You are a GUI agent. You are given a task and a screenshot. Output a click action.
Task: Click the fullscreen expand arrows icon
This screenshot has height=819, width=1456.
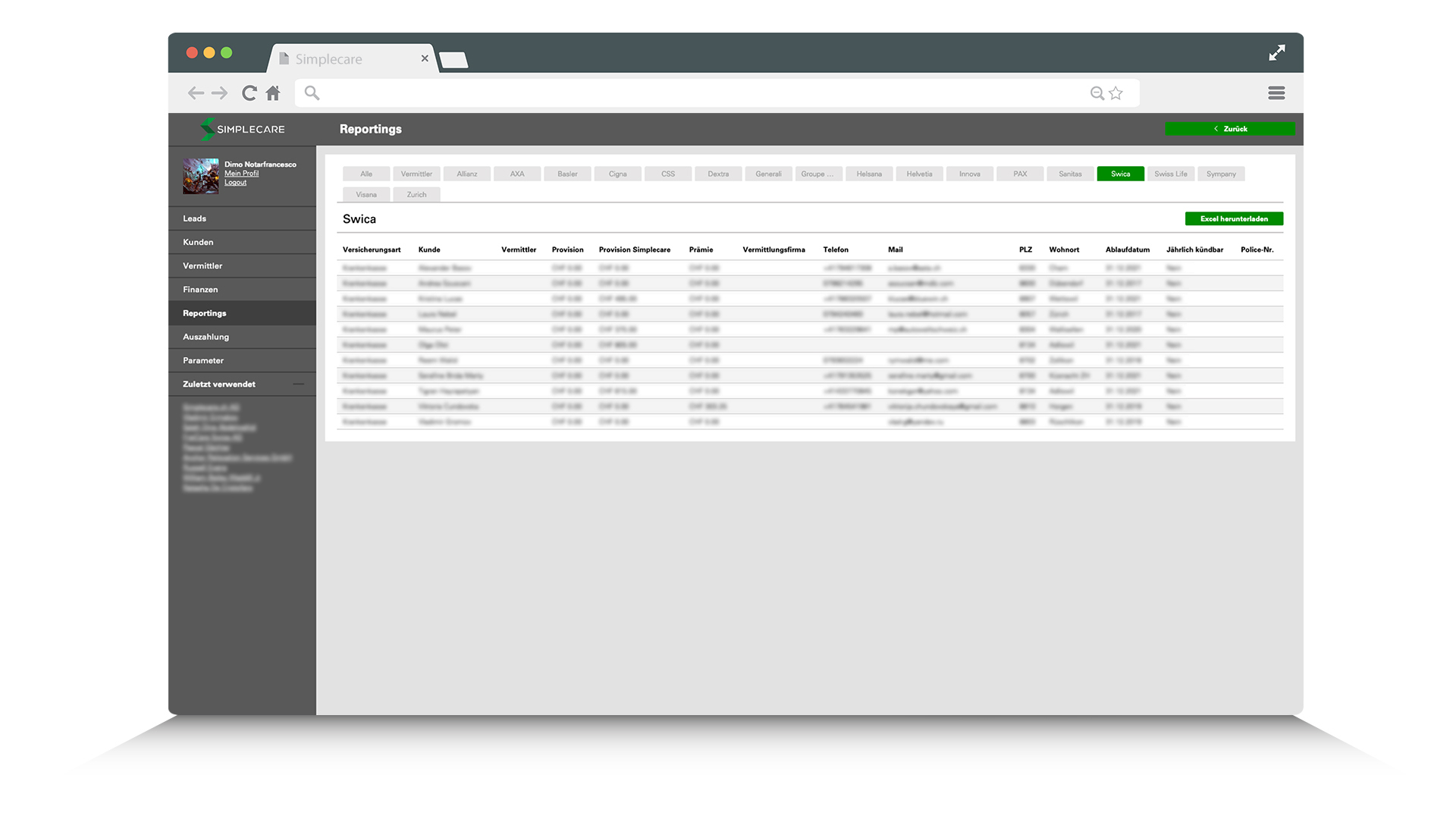coord(1277,52)
